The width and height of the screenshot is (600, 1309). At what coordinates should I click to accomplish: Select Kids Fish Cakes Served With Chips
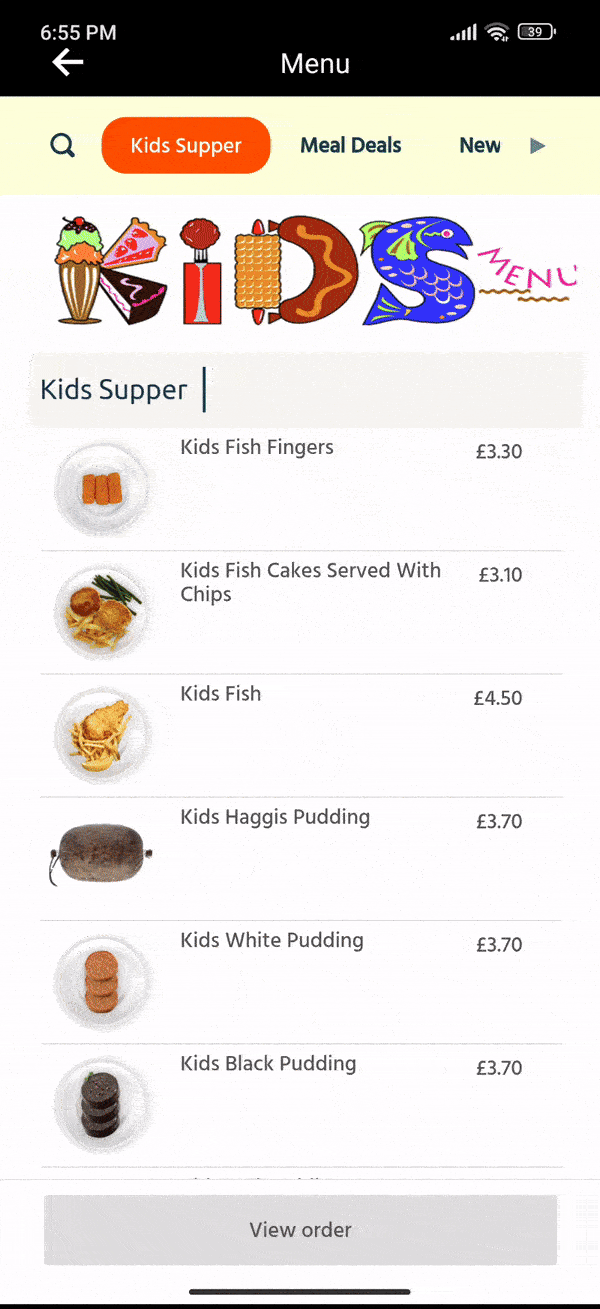tap(310, 581)
